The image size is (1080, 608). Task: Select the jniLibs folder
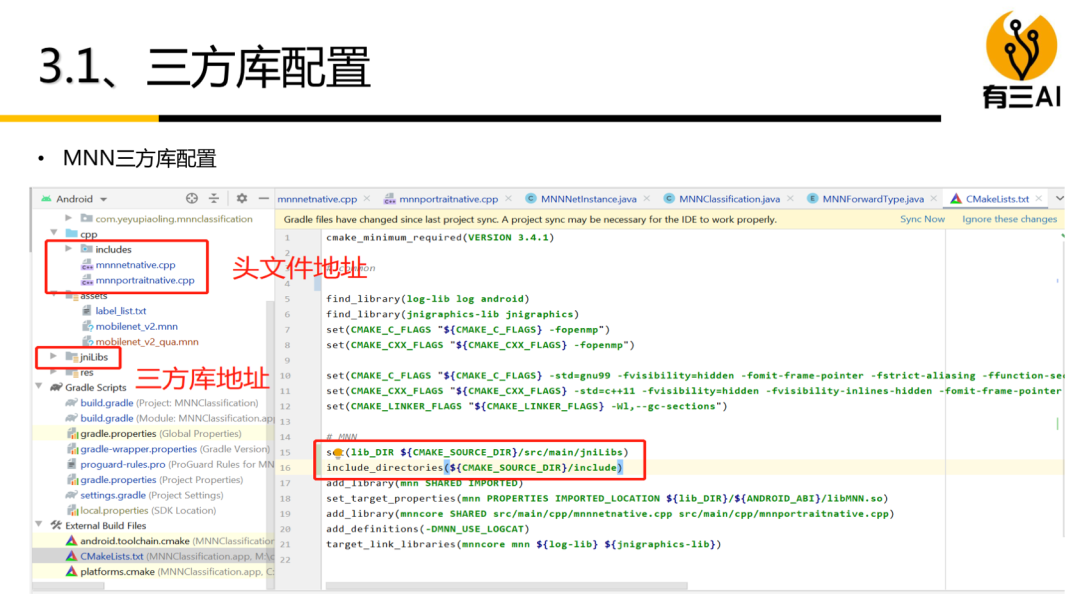[x=94, y=357]
